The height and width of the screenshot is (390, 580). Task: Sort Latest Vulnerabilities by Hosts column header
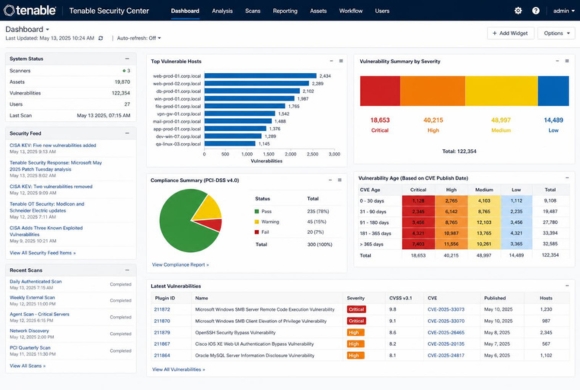pos(546,298)
